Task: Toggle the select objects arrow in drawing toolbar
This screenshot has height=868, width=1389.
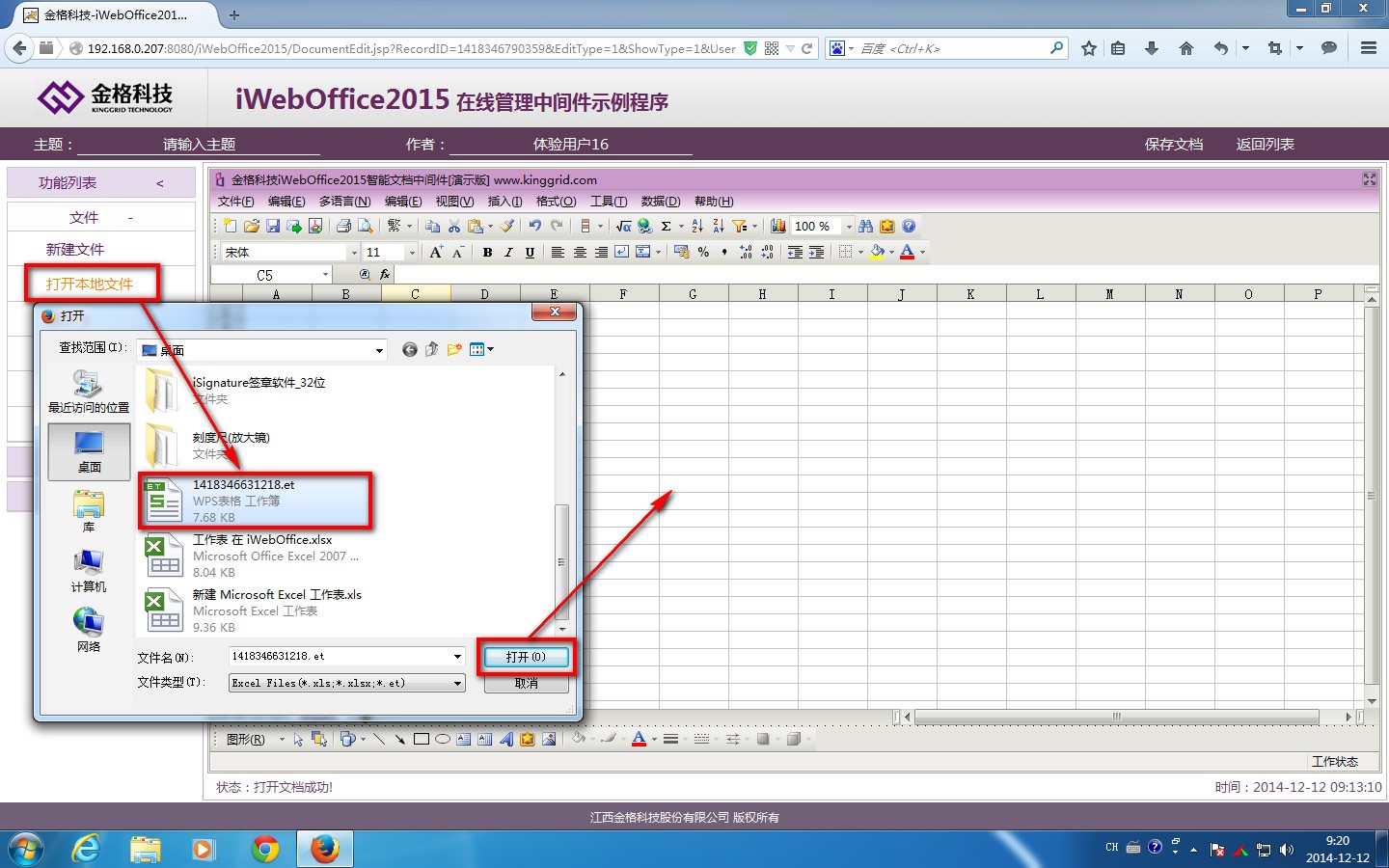Action: (298, 740)
